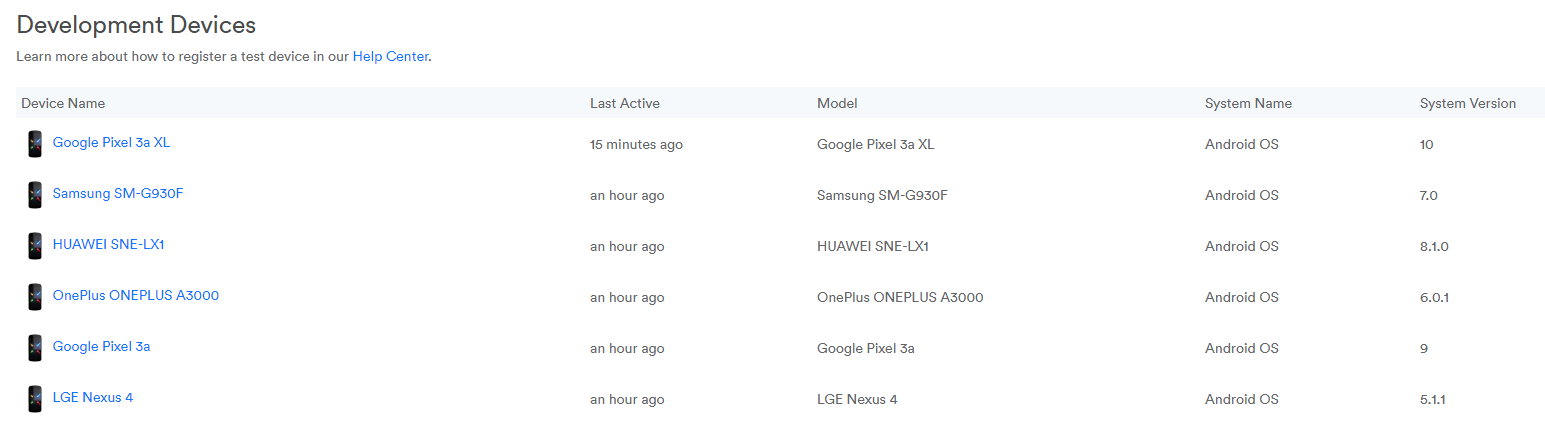Select the Model cell 'LGE Nexus 4'
Screen dimensions: 1545x425
[857, 399]
